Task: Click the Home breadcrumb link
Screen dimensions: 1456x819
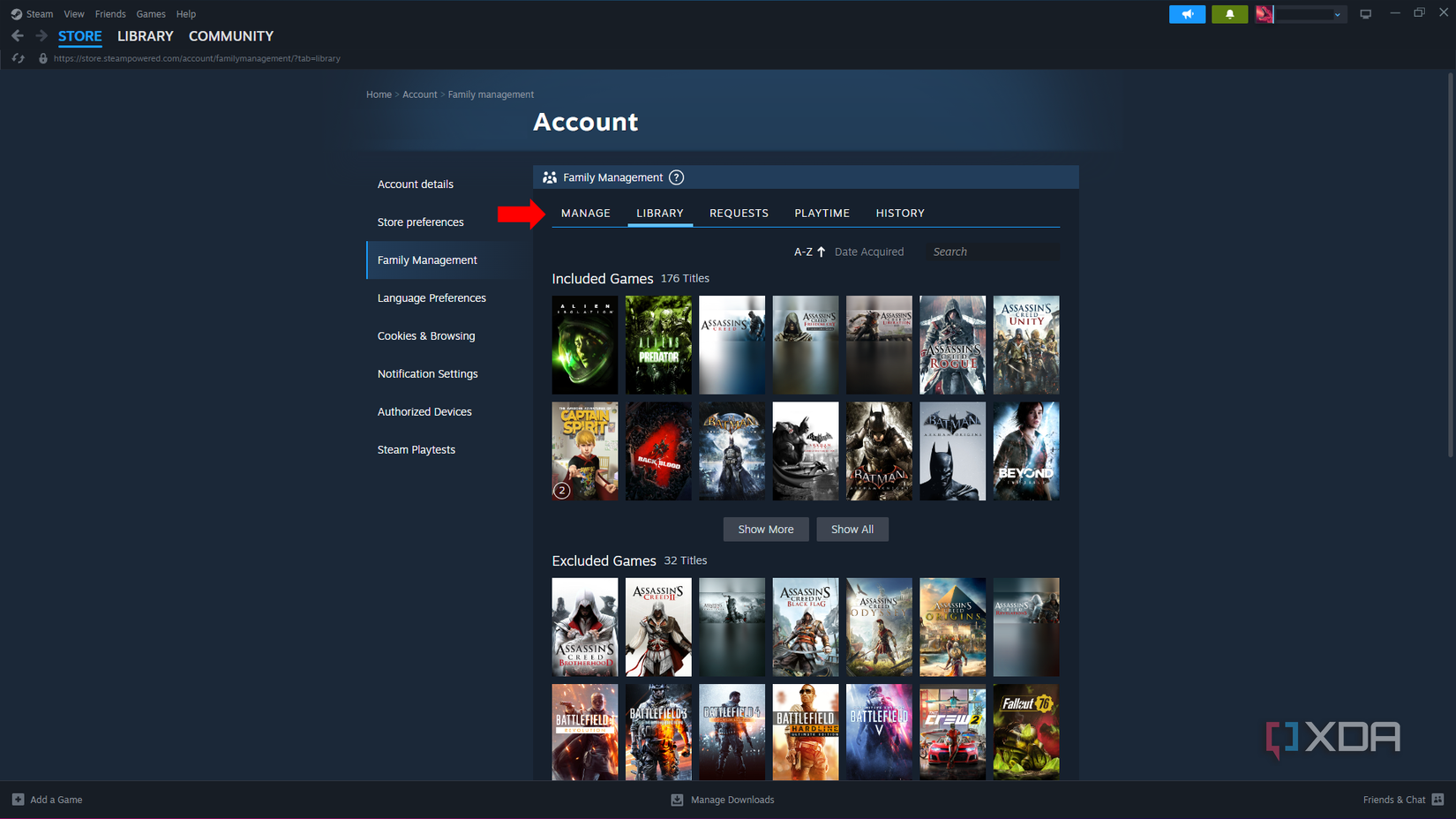Action: [379, 94]
